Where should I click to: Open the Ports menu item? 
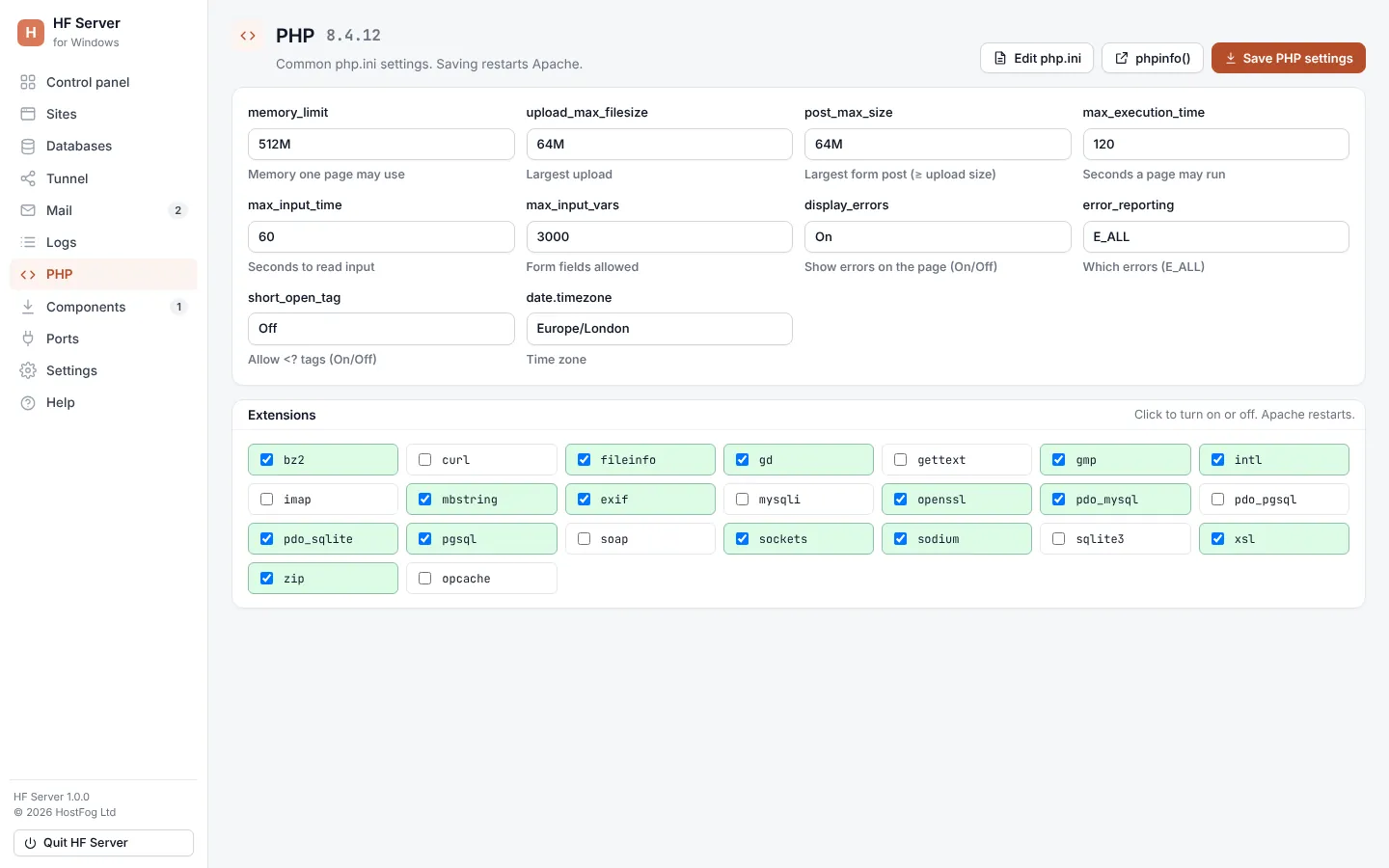click(103, 339)
